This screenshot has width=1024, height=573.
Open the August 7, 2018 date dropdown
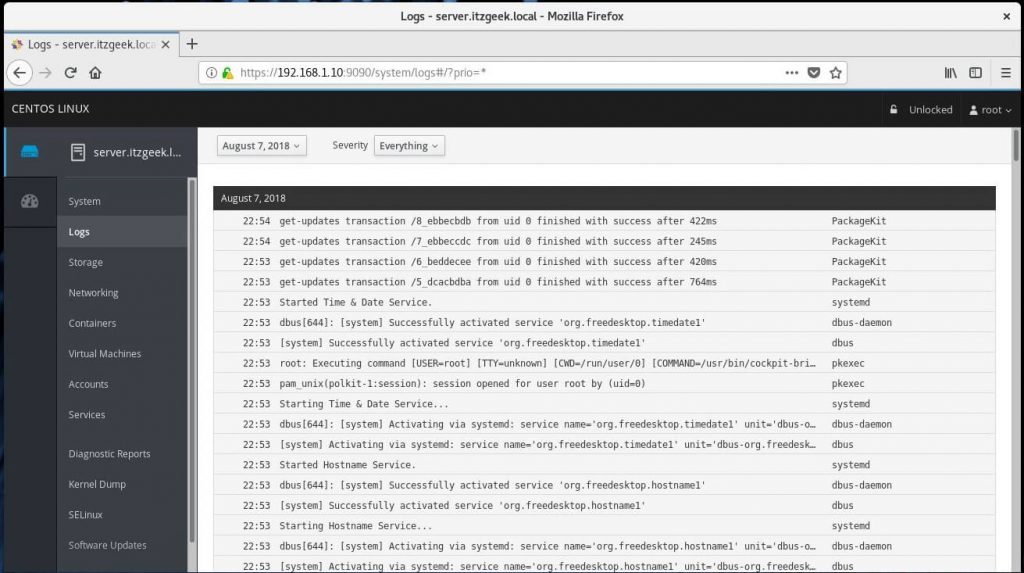tap(261, 146)
